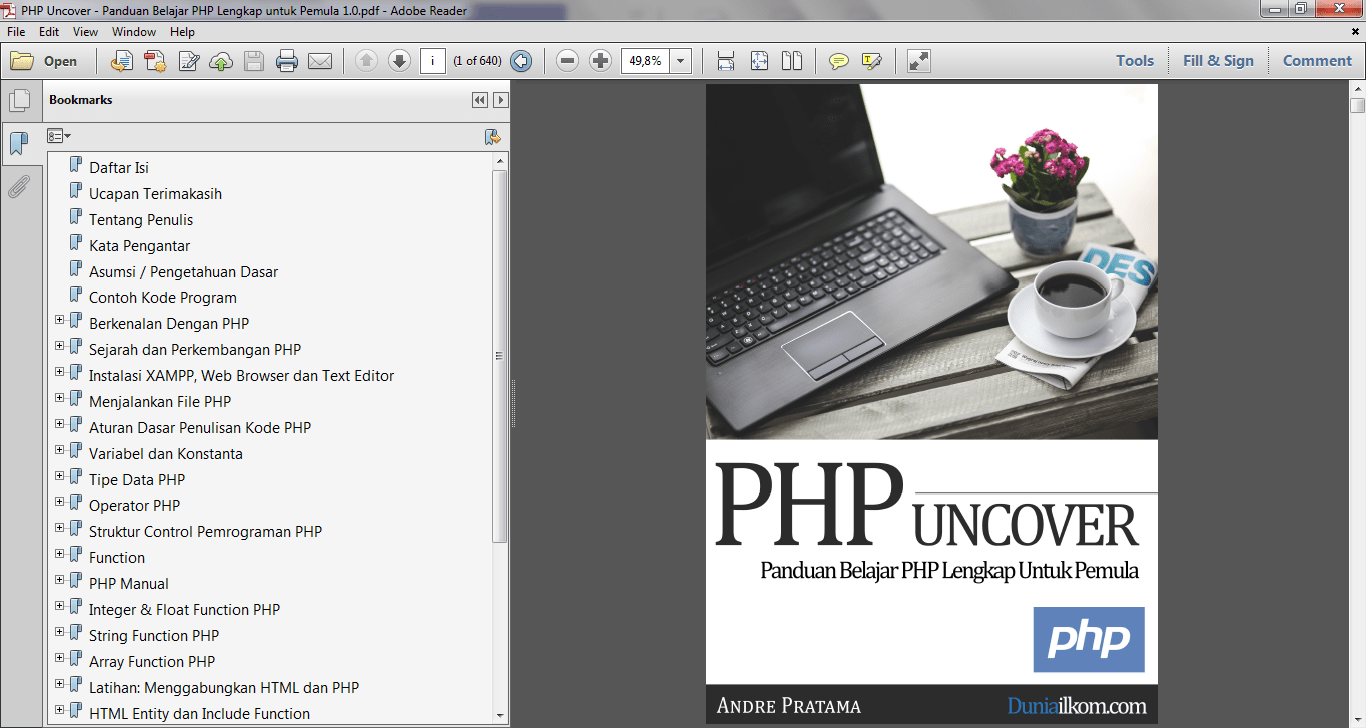The width and height of the screenshot is (1366, 728).
Task: Click the Save floppy disk icon
Action: [254, 61]
